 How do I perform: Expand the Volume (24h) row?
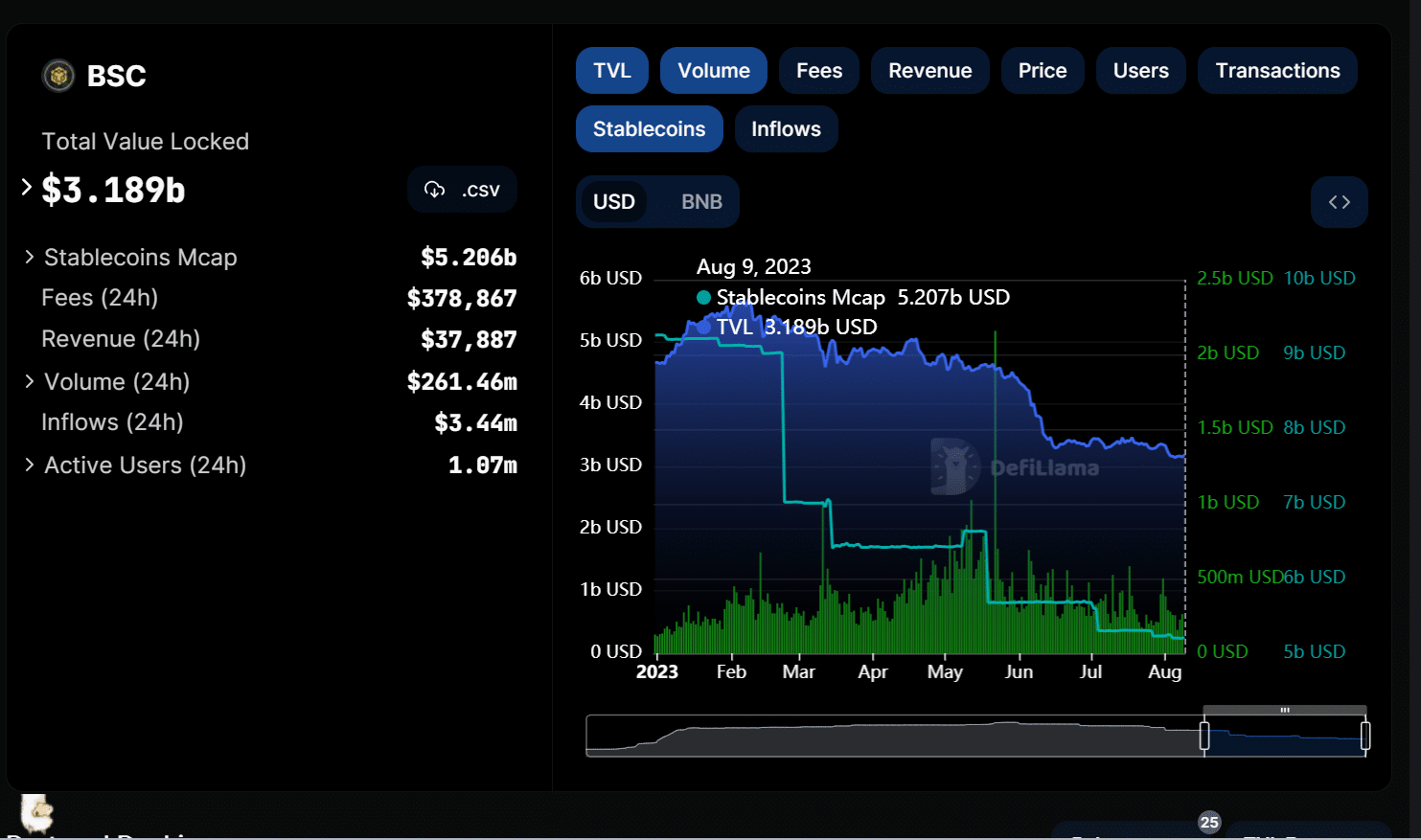pos(30,381)
